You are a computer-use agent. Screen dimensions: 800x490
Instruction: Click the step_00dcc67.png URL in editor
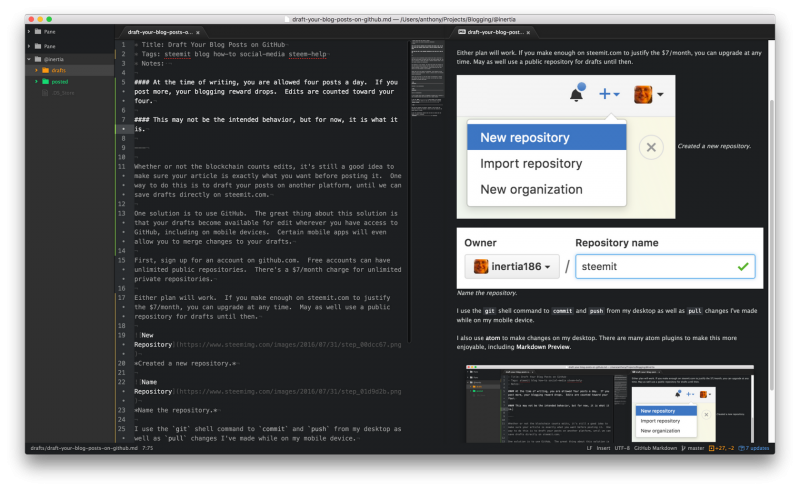pos(290,345)
